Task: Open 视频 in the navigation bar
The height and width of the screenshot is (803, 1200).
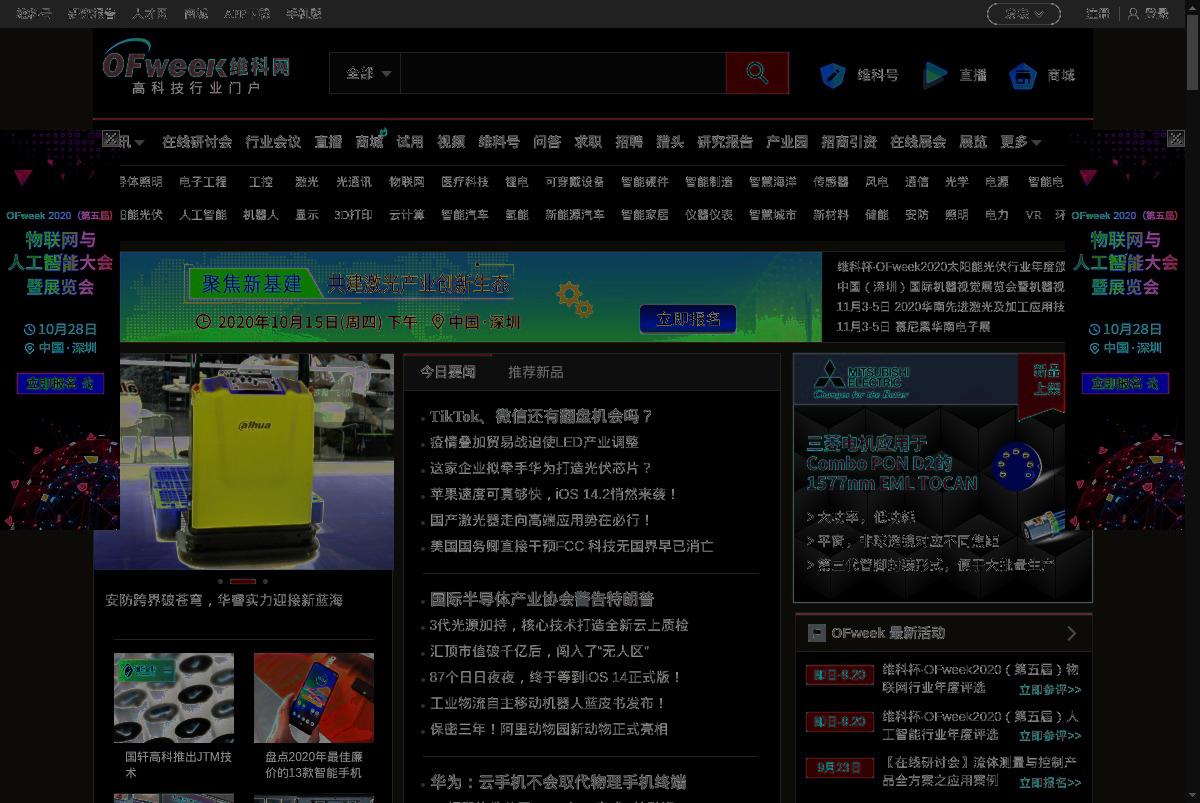Action: point(451,142)
